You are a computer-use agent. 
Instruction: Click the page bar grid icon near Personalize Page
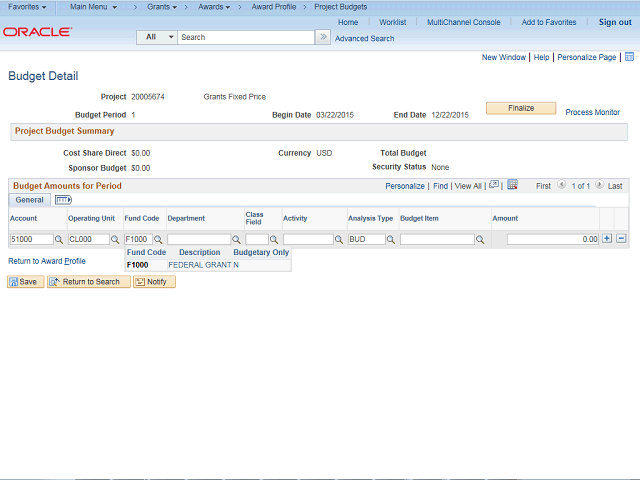[x=629, y=57]
